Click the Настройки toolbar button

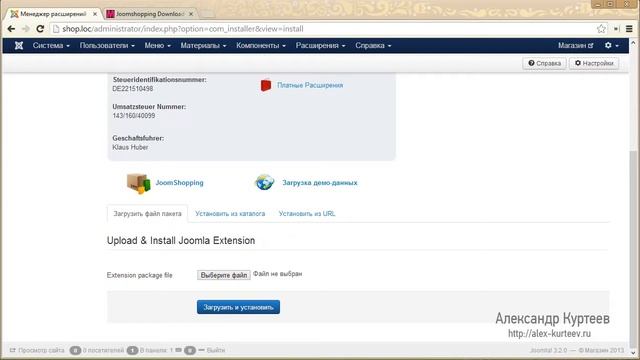pyautogui.click(x=594, y=63)
